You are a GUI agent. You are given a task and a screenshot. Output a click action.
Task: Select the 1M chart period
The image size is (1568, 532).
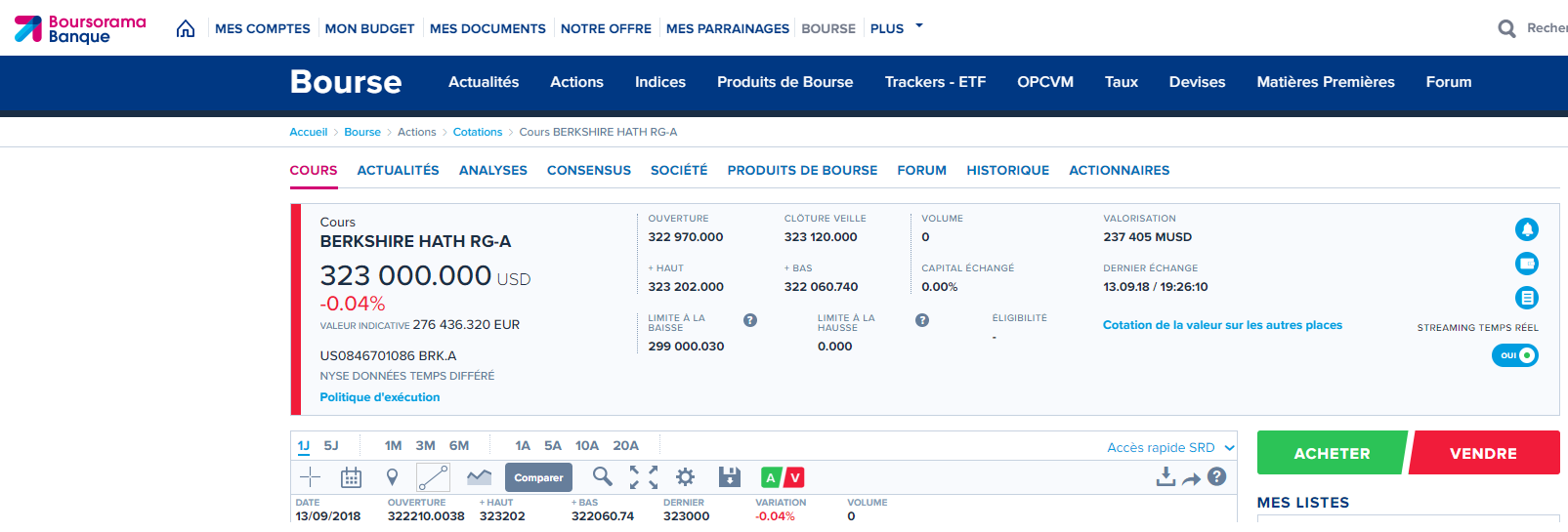click(394, 445)
